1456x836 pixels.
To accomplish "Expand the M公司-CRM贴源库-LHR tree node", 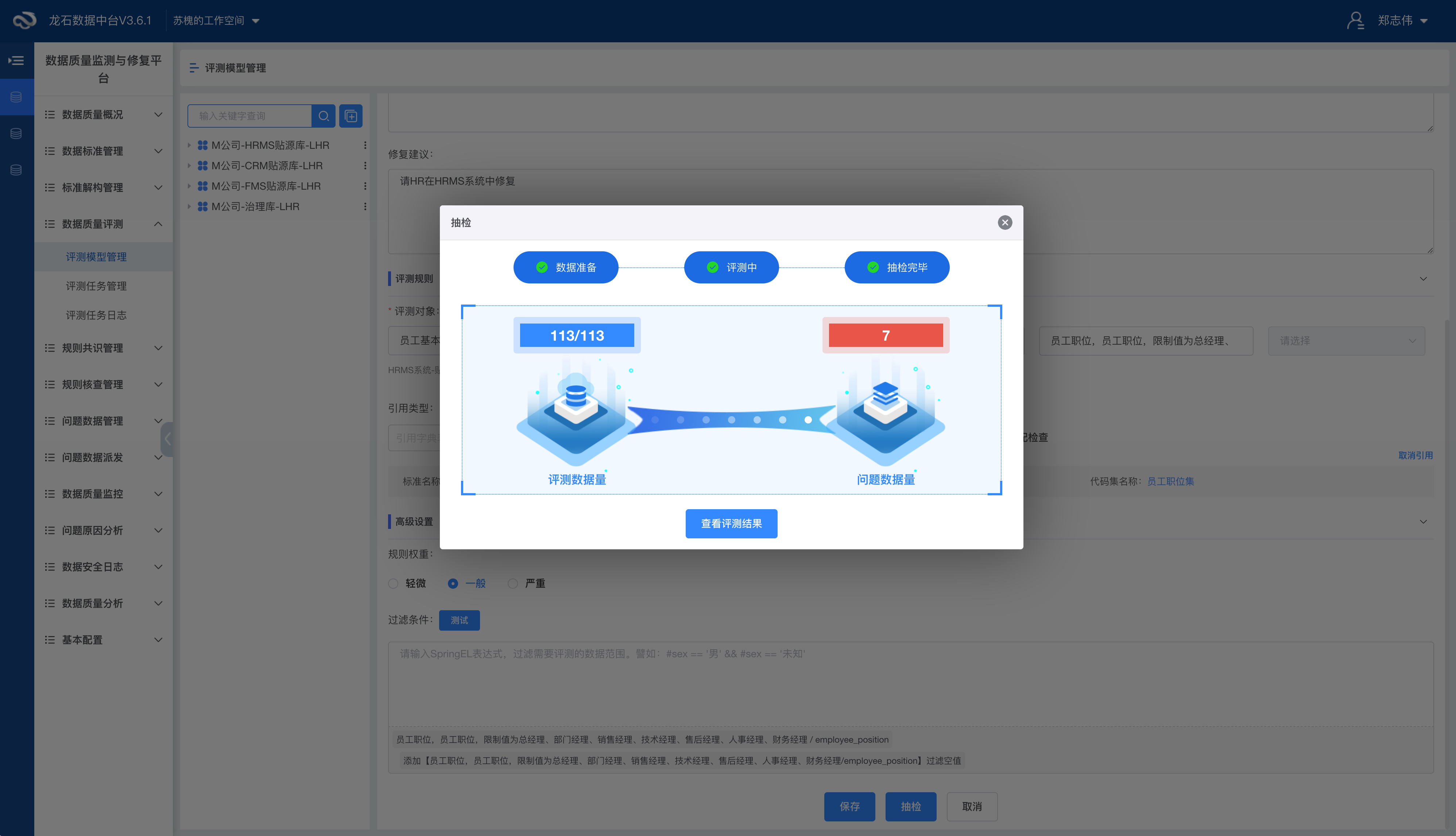I will [x=189, y=166].
